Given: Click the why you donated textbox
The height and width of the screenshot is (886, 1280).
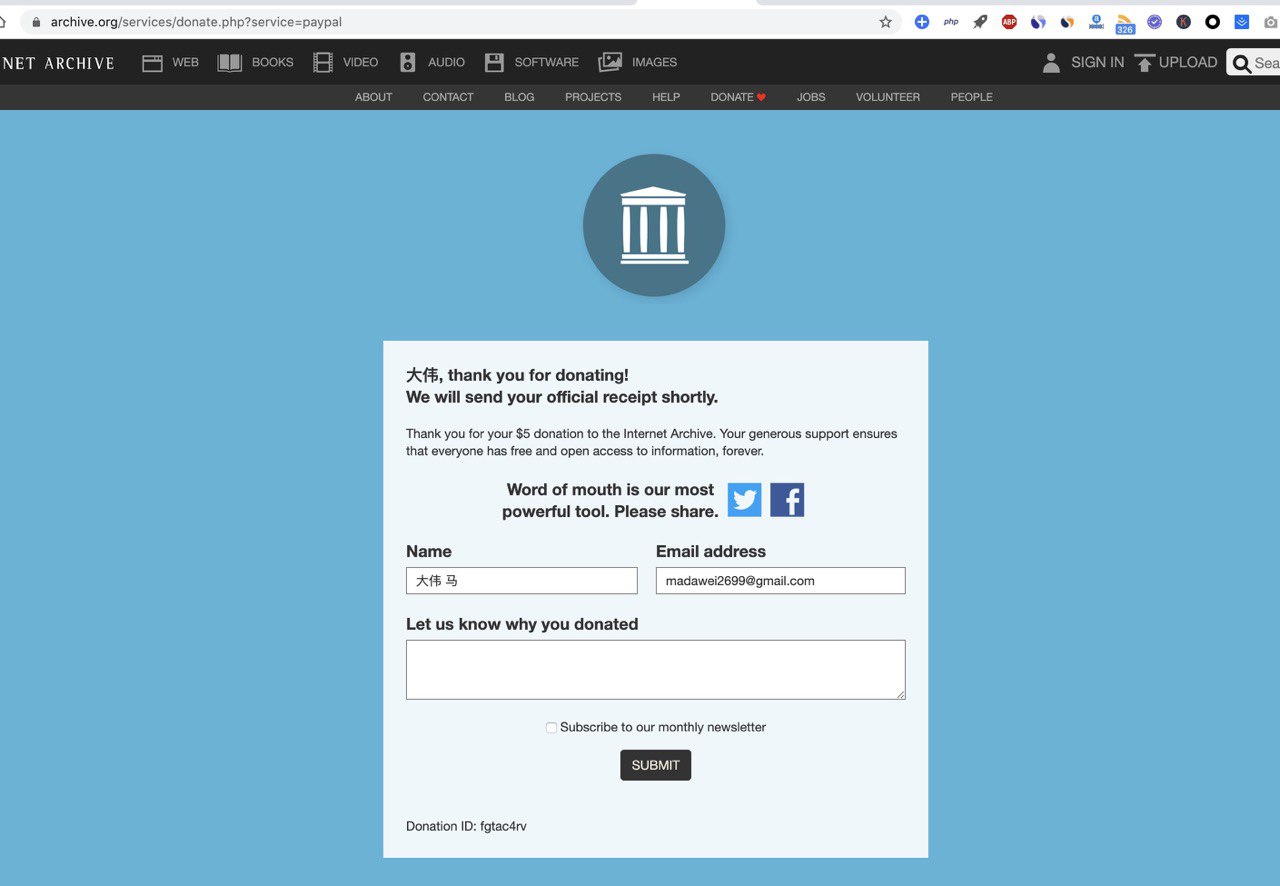Looking at the screenshot, I should 655,669.
